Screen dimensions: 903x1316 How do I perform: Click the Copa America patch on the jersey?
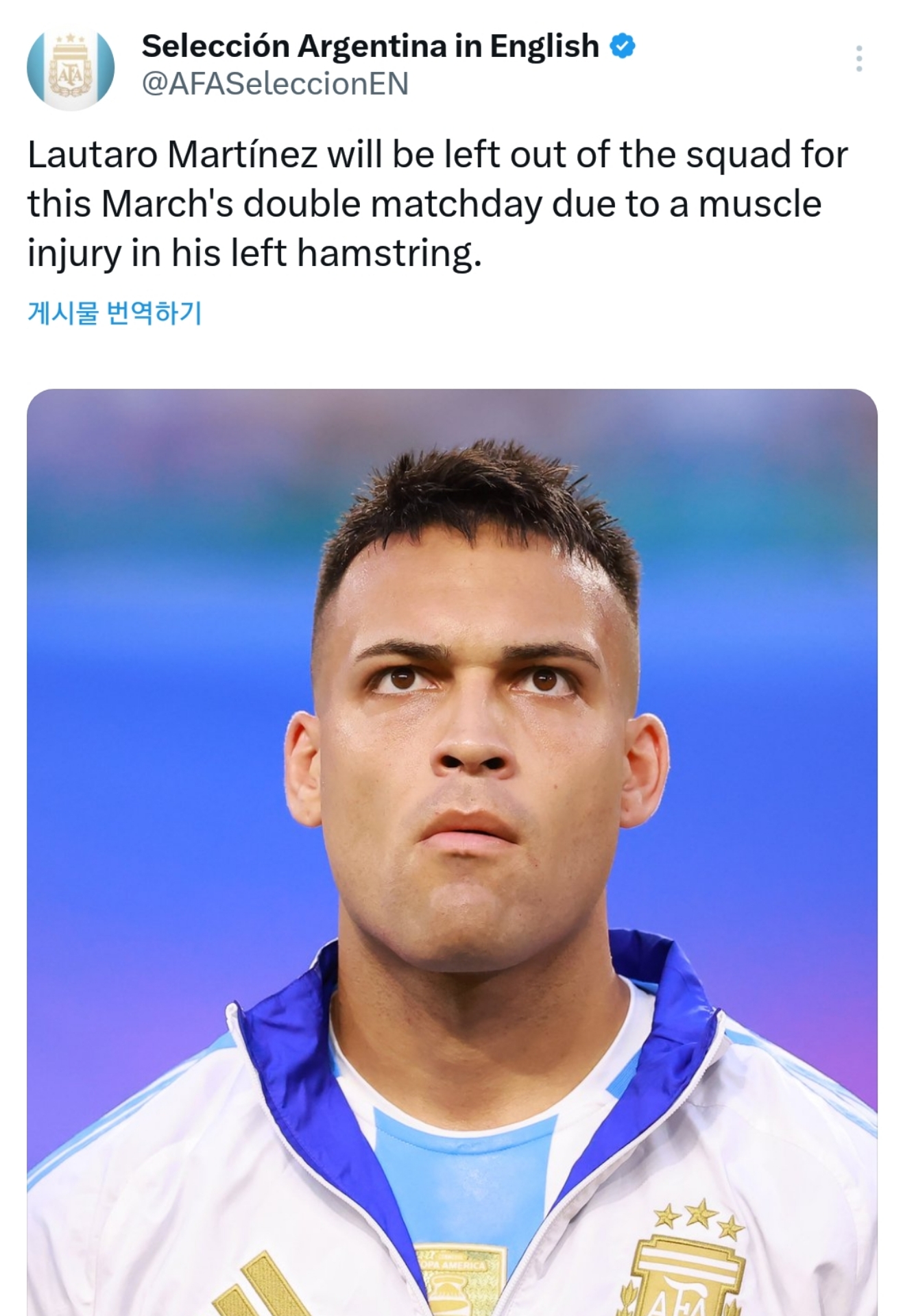[461, 1275]
